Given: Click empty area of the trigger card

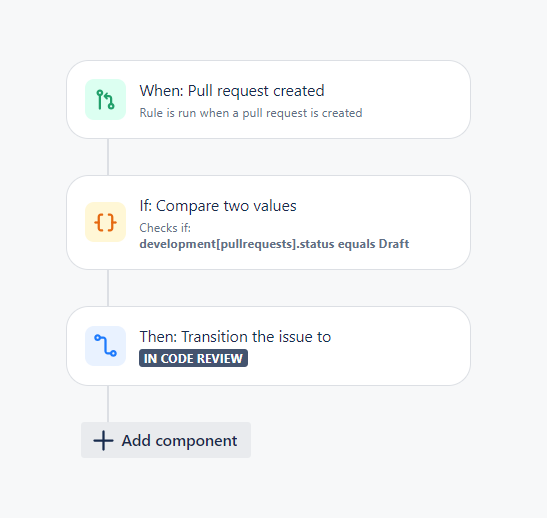Looking at the screenshot, I should pyautogui.click(x=412, y=99).
